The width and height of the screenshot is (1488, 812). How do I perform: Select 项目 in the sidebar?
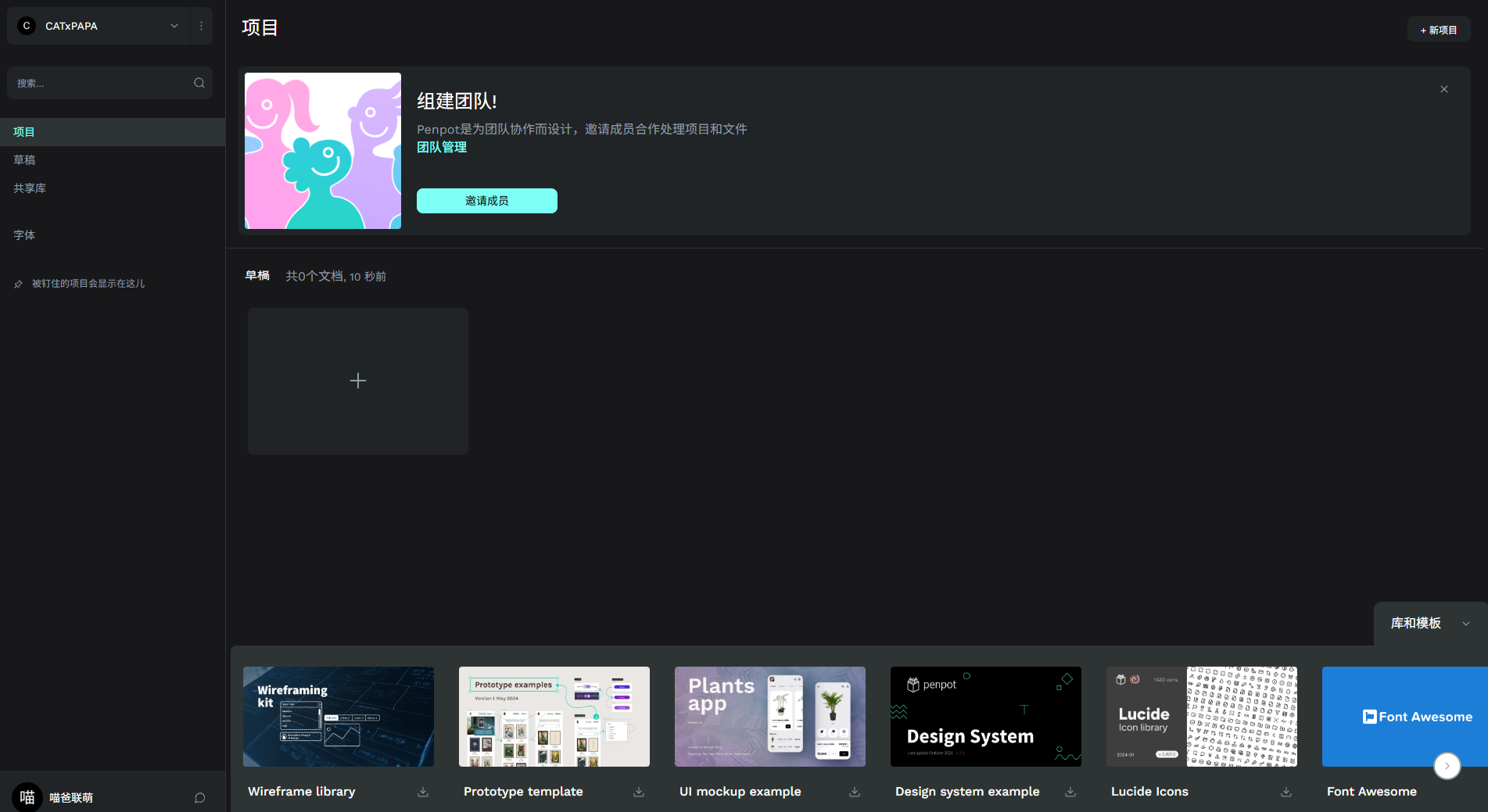113,132
